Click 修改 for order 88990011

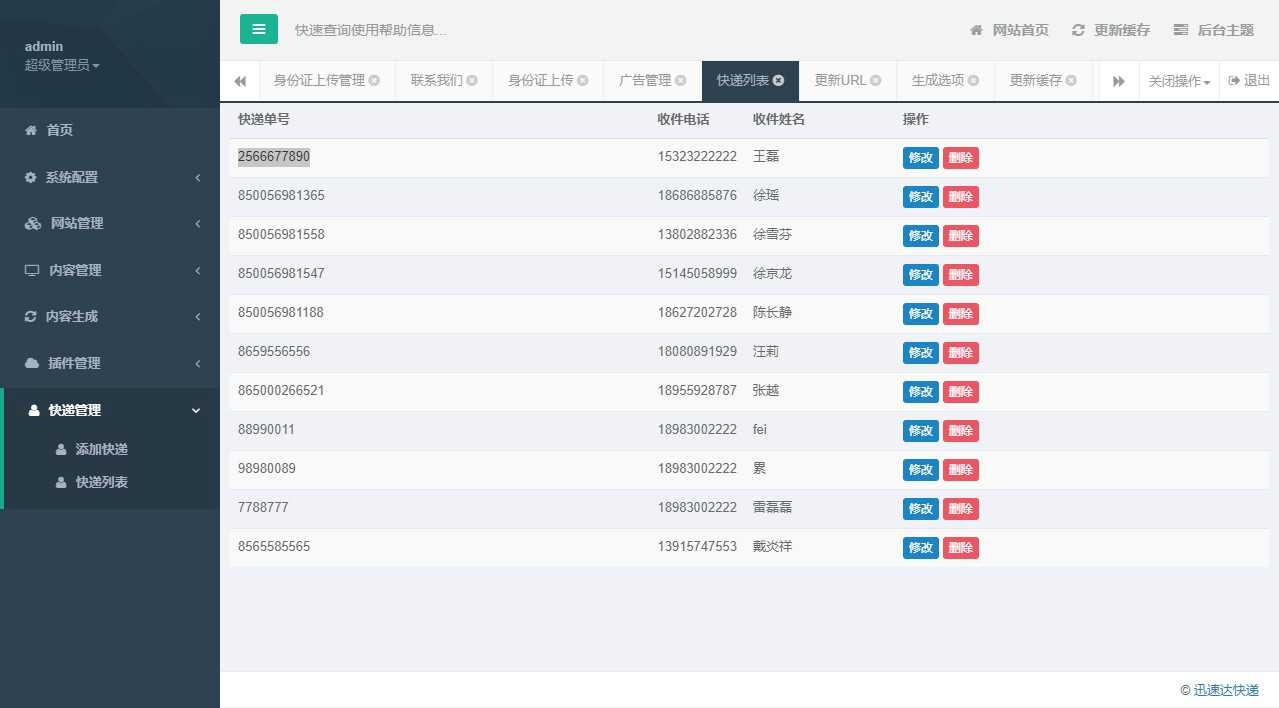point(920,430)
